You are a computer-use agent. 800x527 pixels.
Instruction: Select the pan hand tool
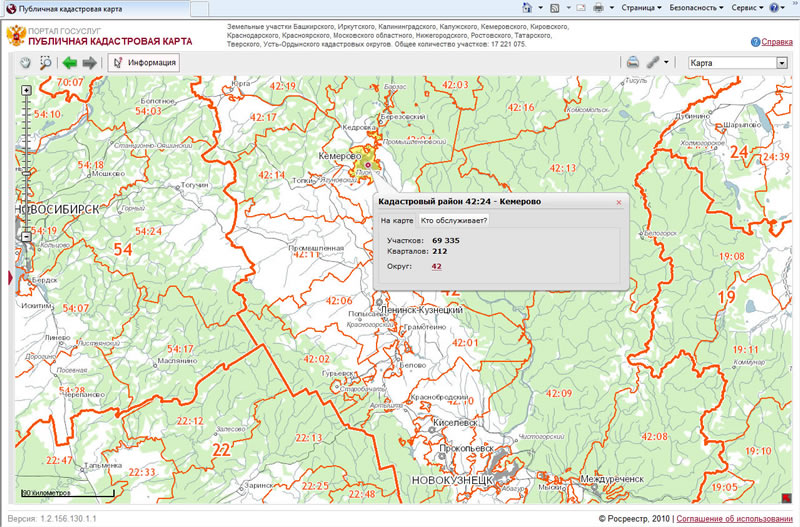pos(26,63)
